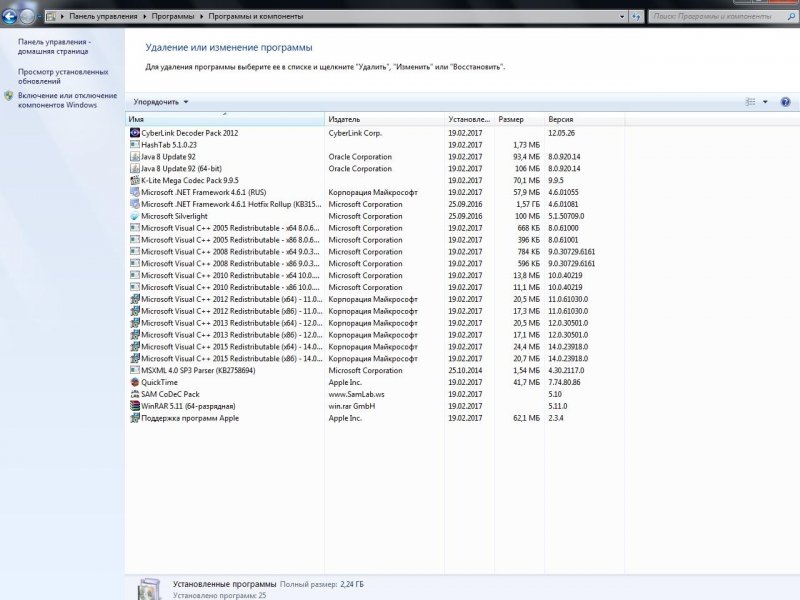Sort by the Установлено date column header
The height and width of the screenshot is (600, 800).
point(469,119)
